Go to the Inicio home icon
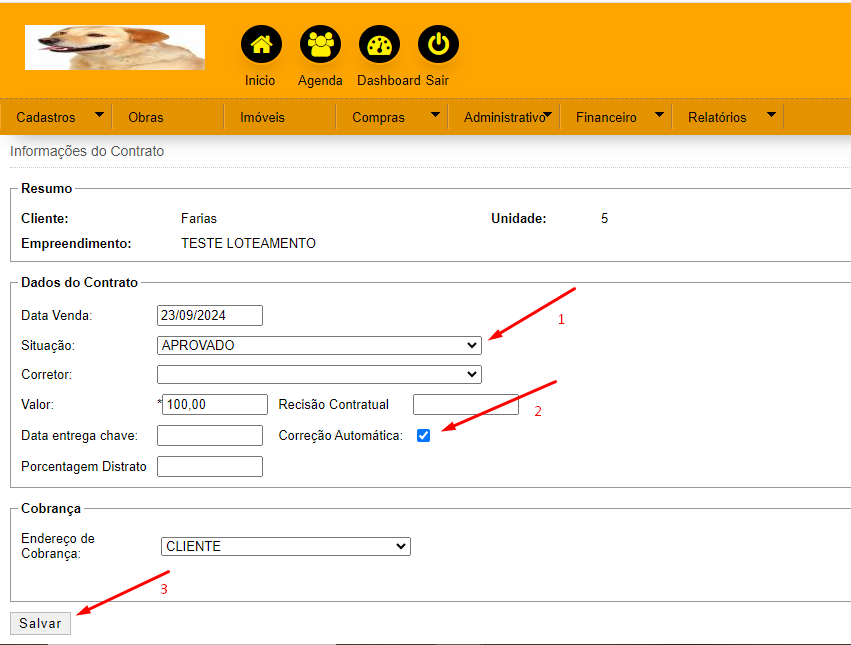Image resolution: width=851 pixels, height=645 pixels. point(261,45)
